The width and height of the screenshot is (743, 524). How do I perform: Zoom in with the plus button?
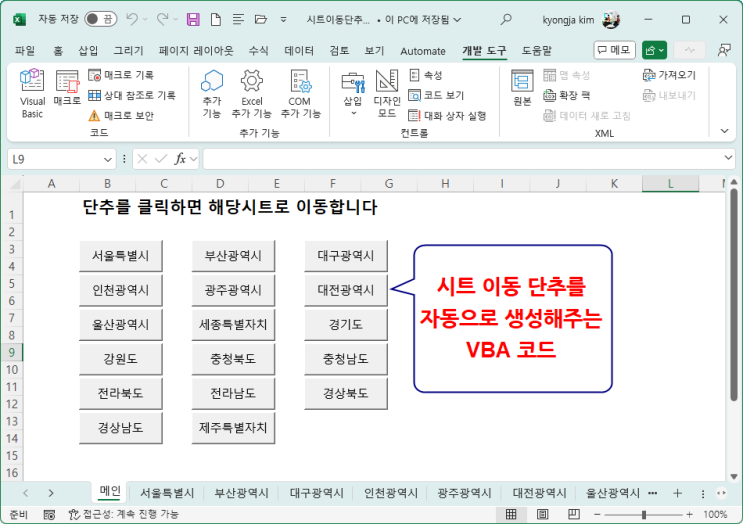pyautogui.click(x=689, y=514)
